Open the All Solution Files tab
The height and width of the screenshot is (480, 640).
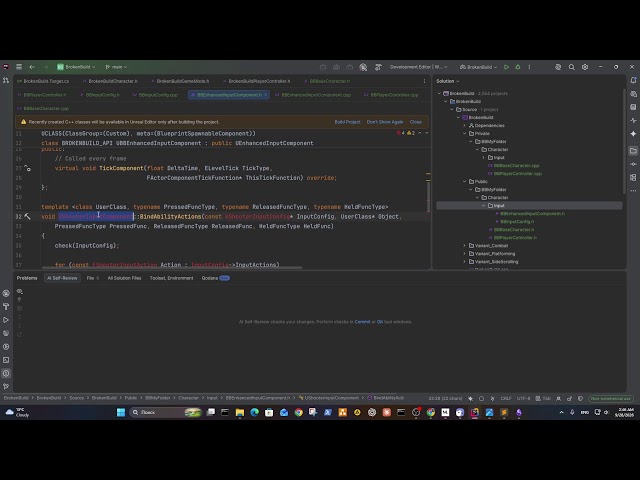[x=124, y=278]
